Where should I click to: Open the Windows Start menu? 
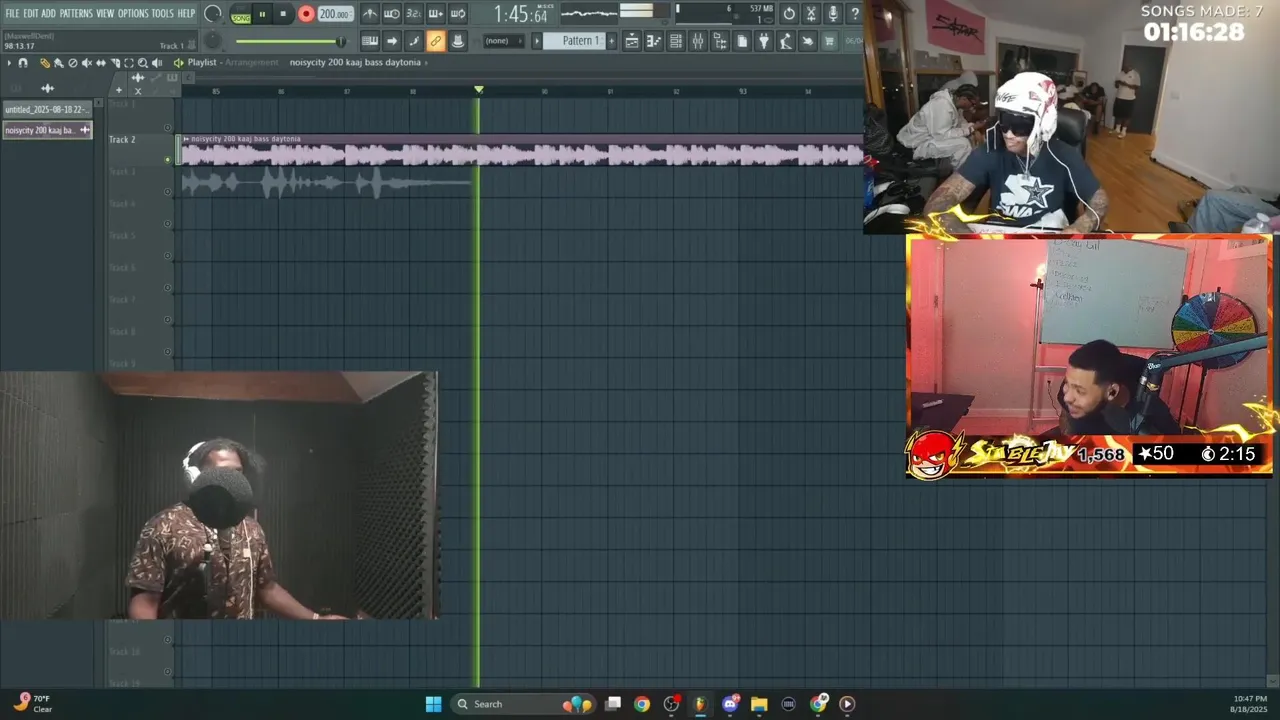(x=433, y=704)
